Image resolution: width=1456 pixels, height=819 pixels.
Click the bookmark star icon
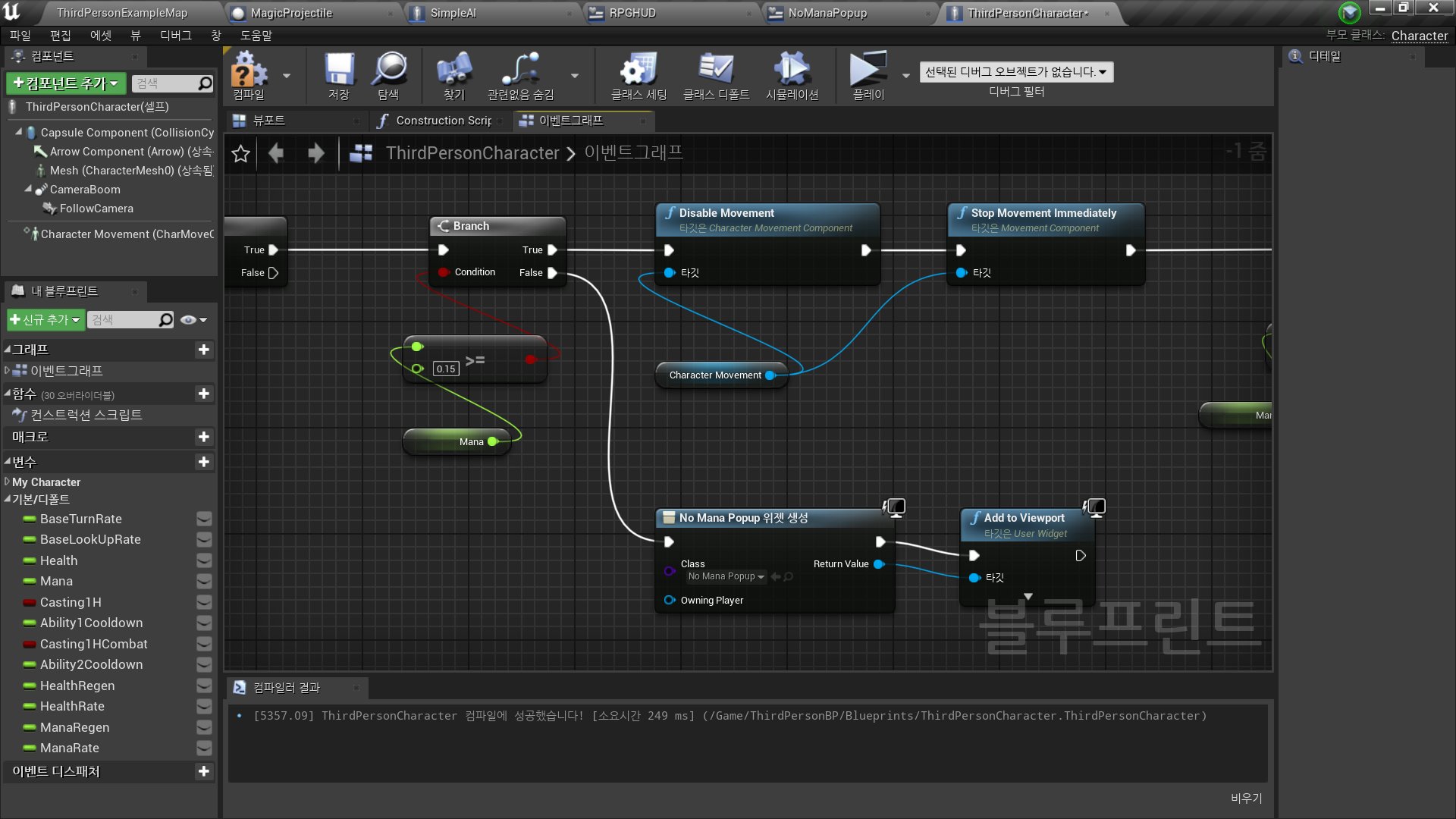[241, 154]
